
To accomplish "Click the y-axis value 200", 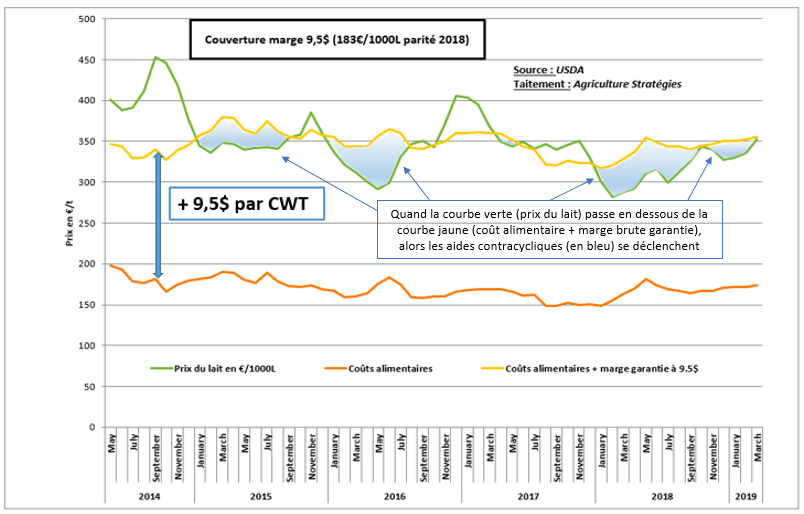I will point(87,264).
